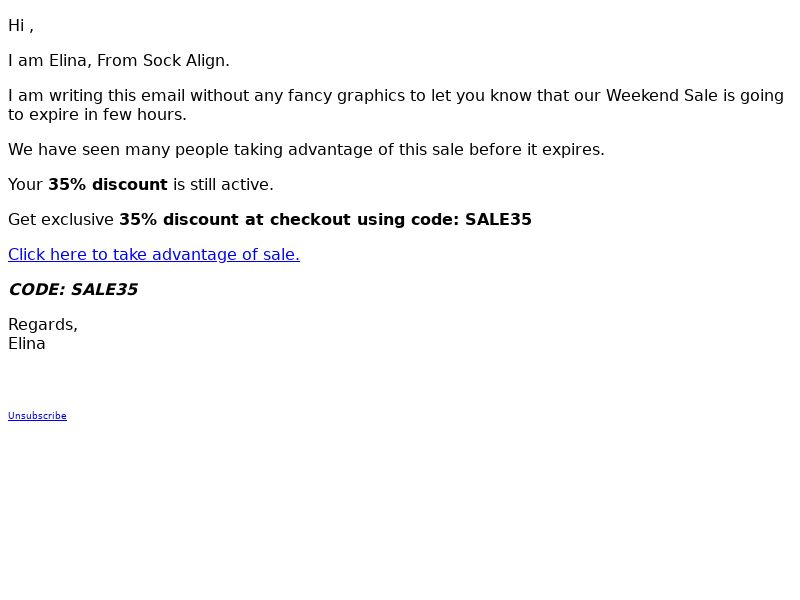Click the 'Elina' signature below Regards
The image size is (800, 600).
click(27, 343)
